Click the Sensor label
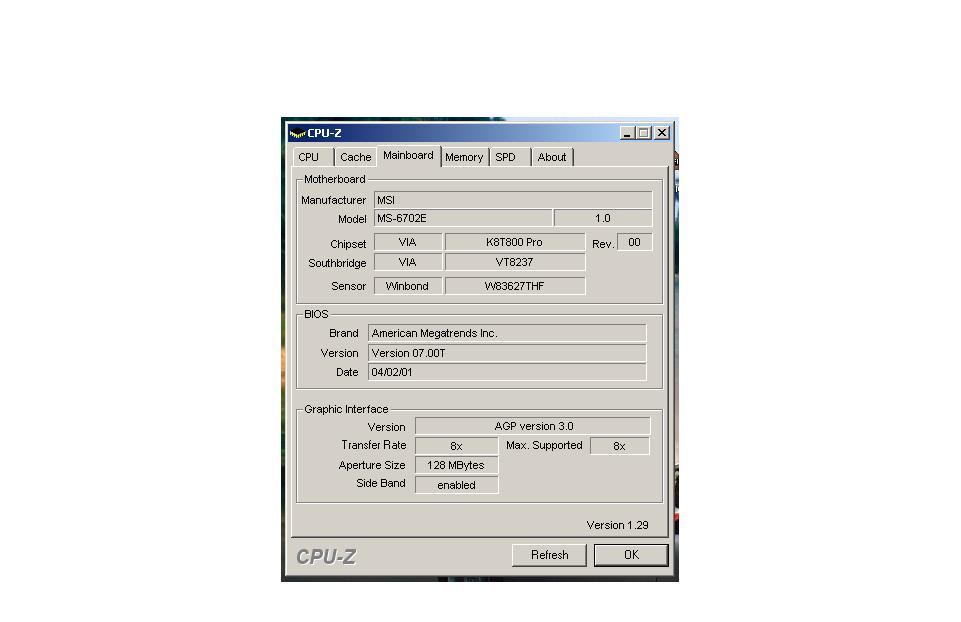 tap(348, 286)
